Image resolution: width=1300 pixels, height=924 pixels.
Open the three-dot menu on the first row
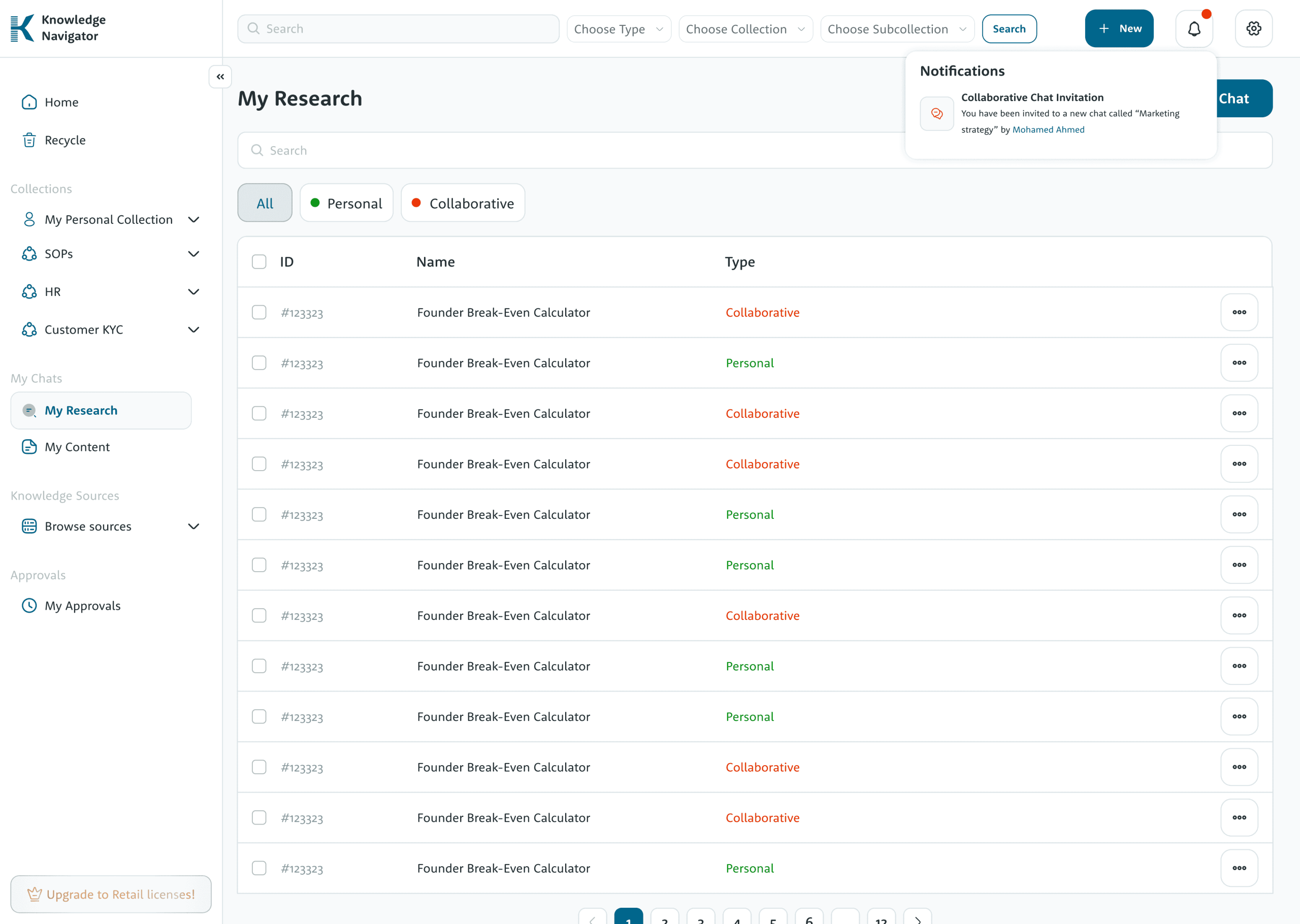1239,312
